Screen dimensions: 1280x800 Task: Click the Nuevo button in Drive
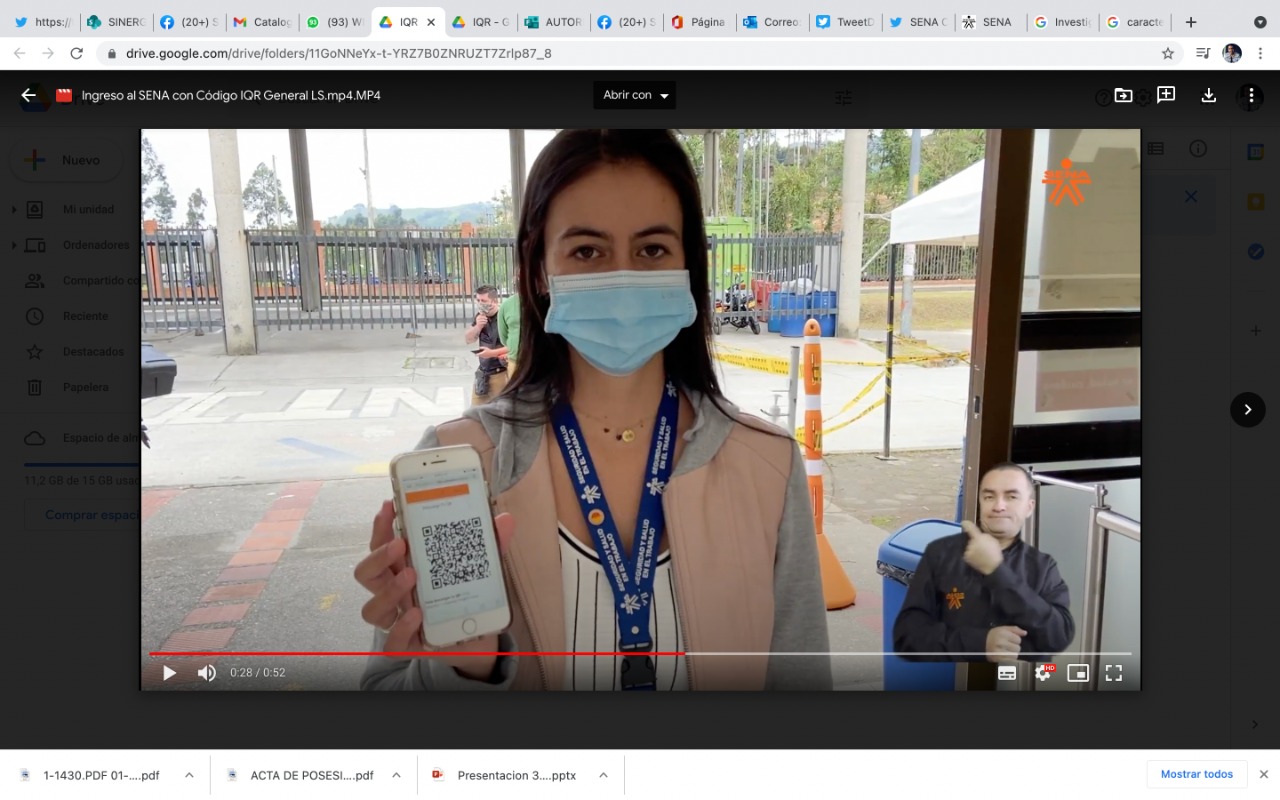coord(67,160)
